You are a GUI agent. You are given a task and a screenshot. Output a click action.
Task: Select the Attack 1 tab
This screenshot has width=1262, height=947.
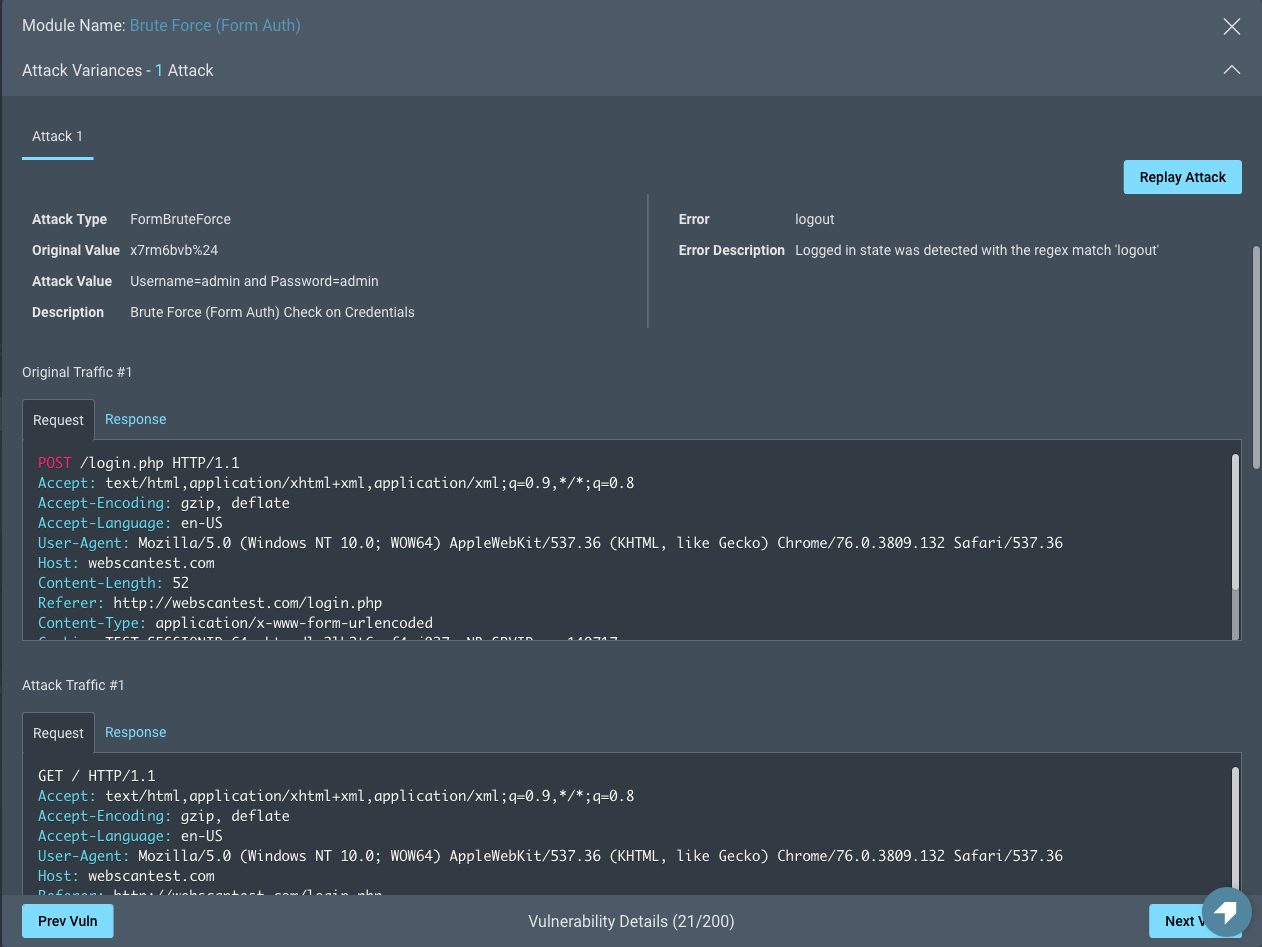[x=58, y=136]
